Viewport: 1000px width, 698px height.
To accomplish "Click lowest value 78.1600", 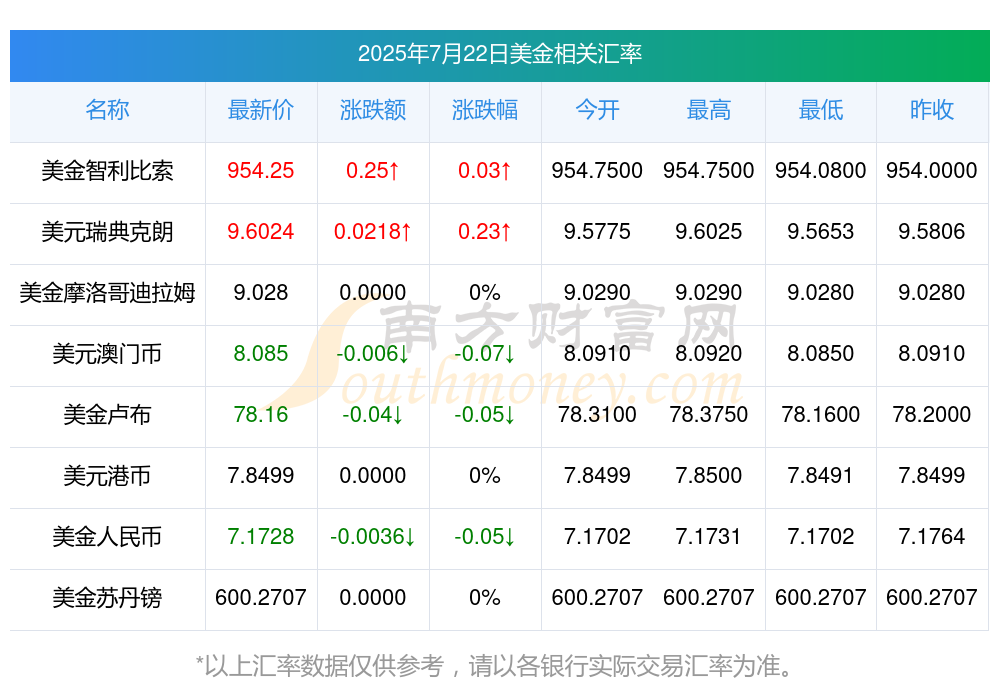I will click(821, 415).
